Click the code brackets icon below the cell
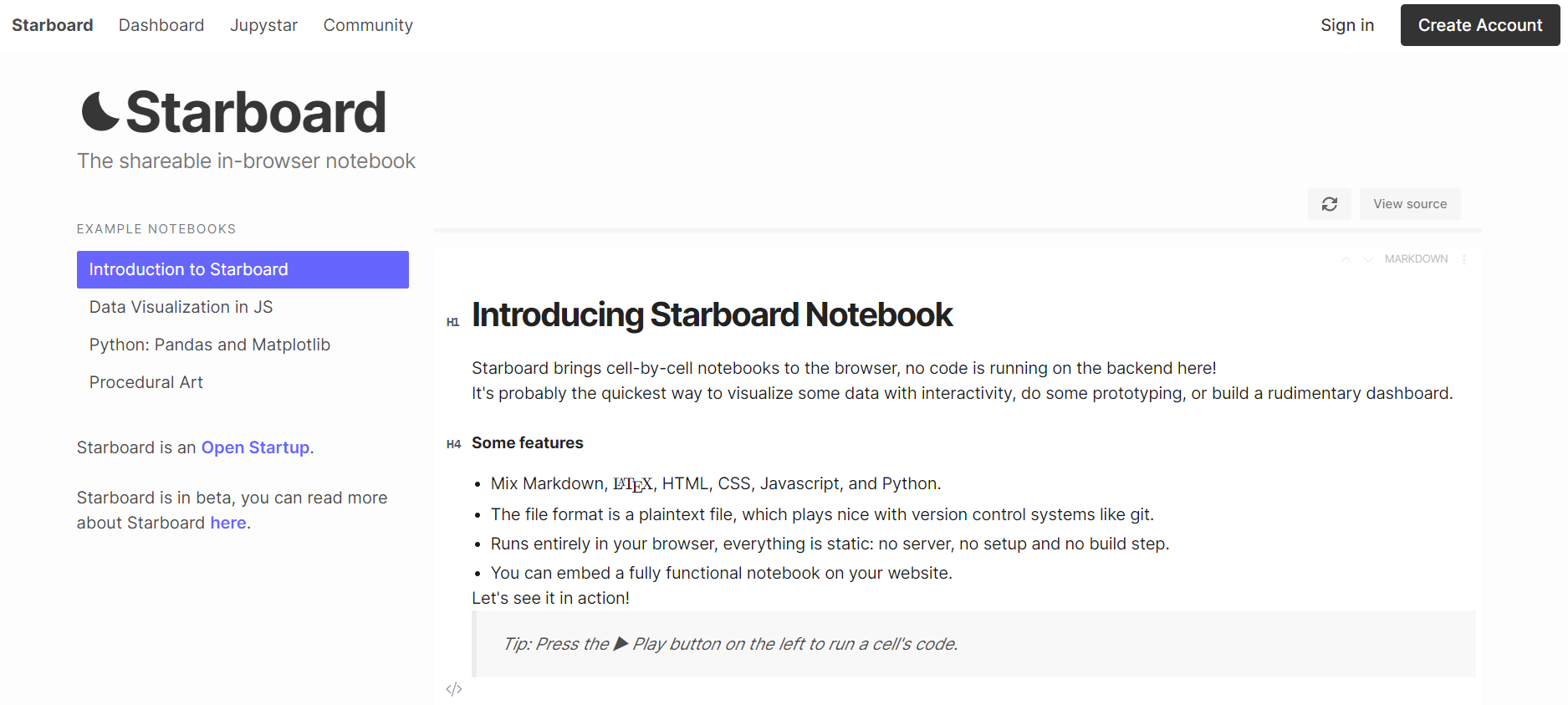 click(x=454, y=689)
